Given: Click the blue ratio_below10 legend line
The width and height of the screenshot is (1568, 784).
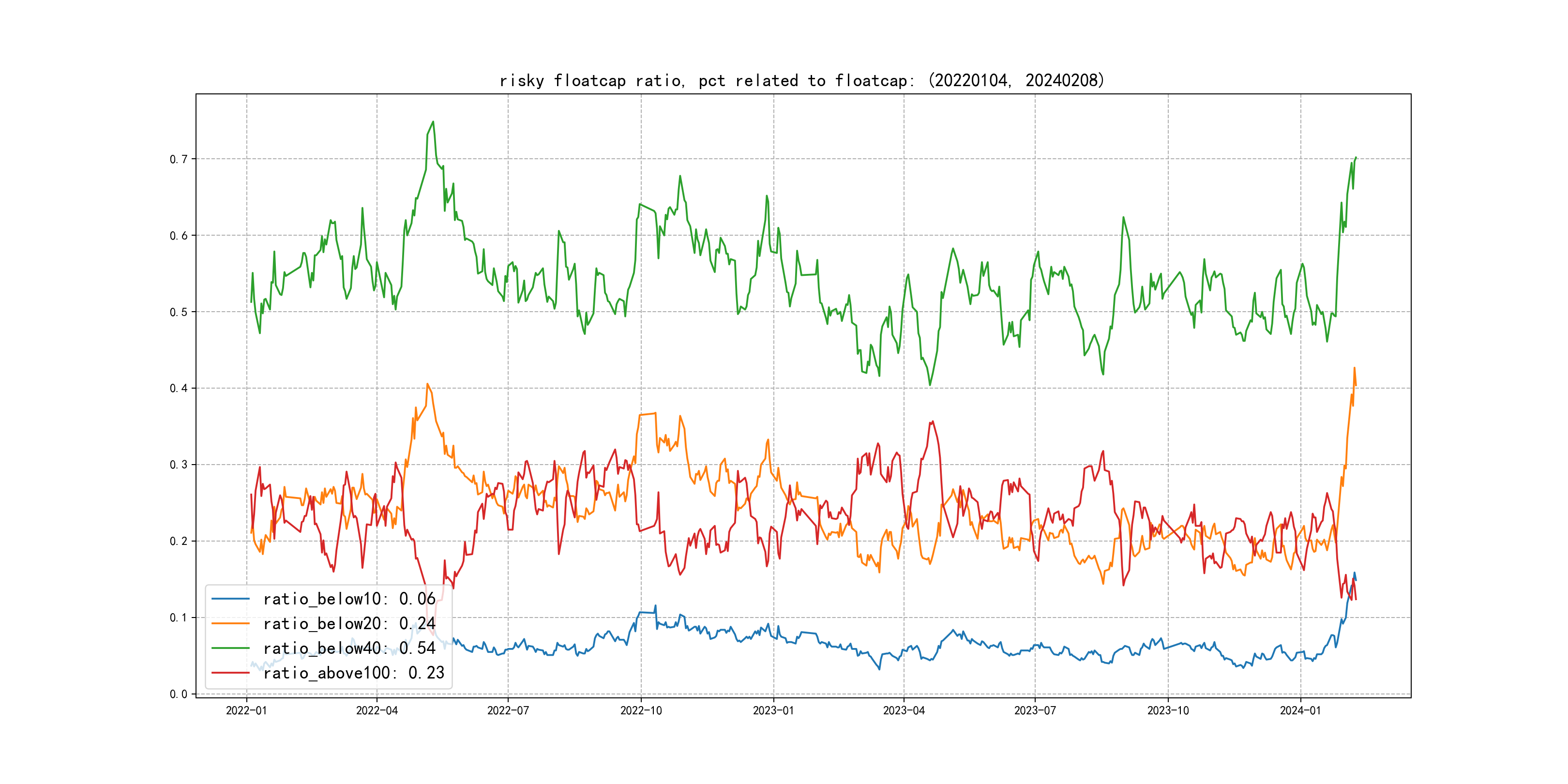Looking at the screenshot, I should coord(230,599).
